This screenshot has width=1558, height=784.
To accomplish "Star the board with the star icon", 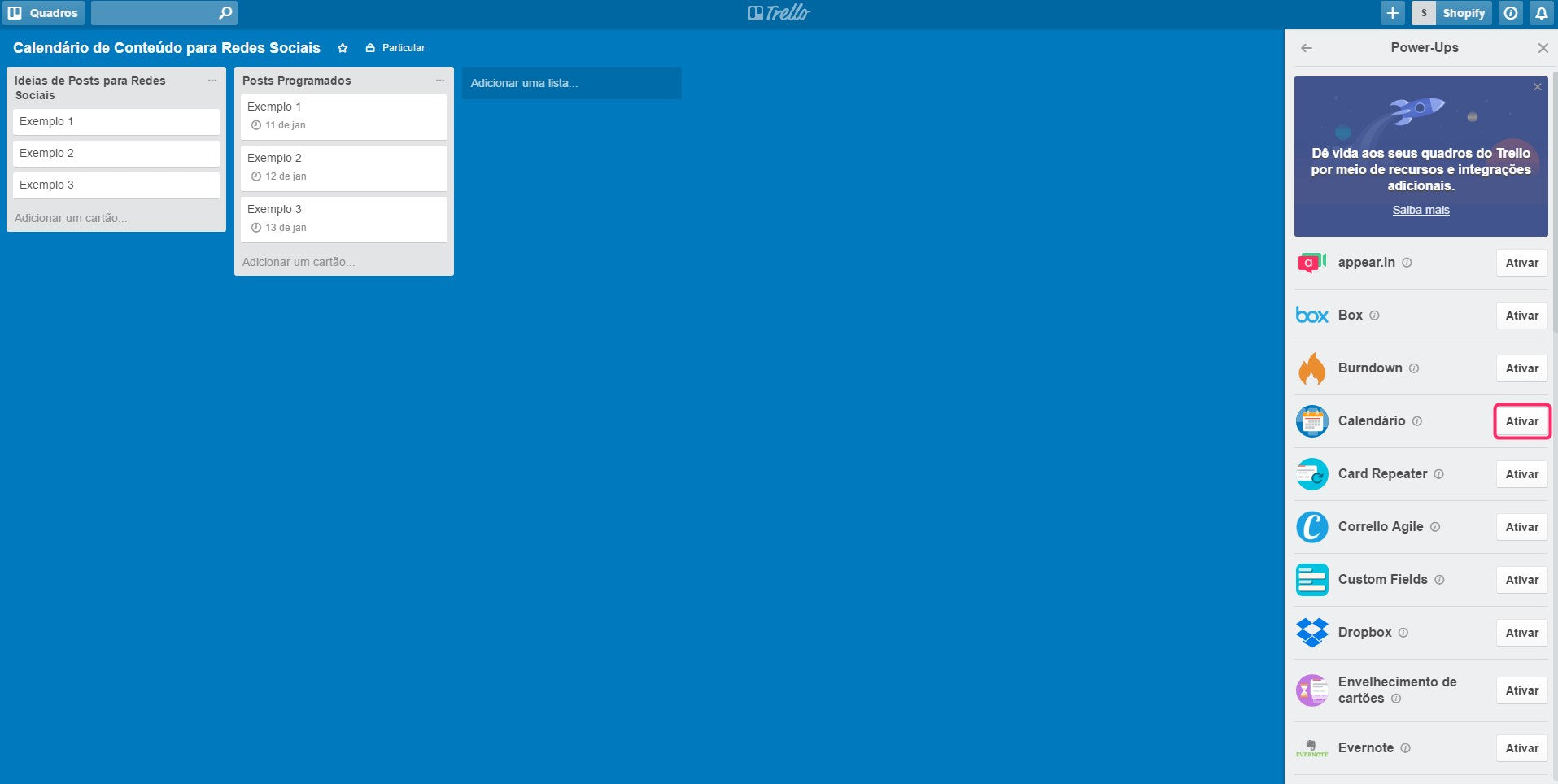I will (343, 48).
